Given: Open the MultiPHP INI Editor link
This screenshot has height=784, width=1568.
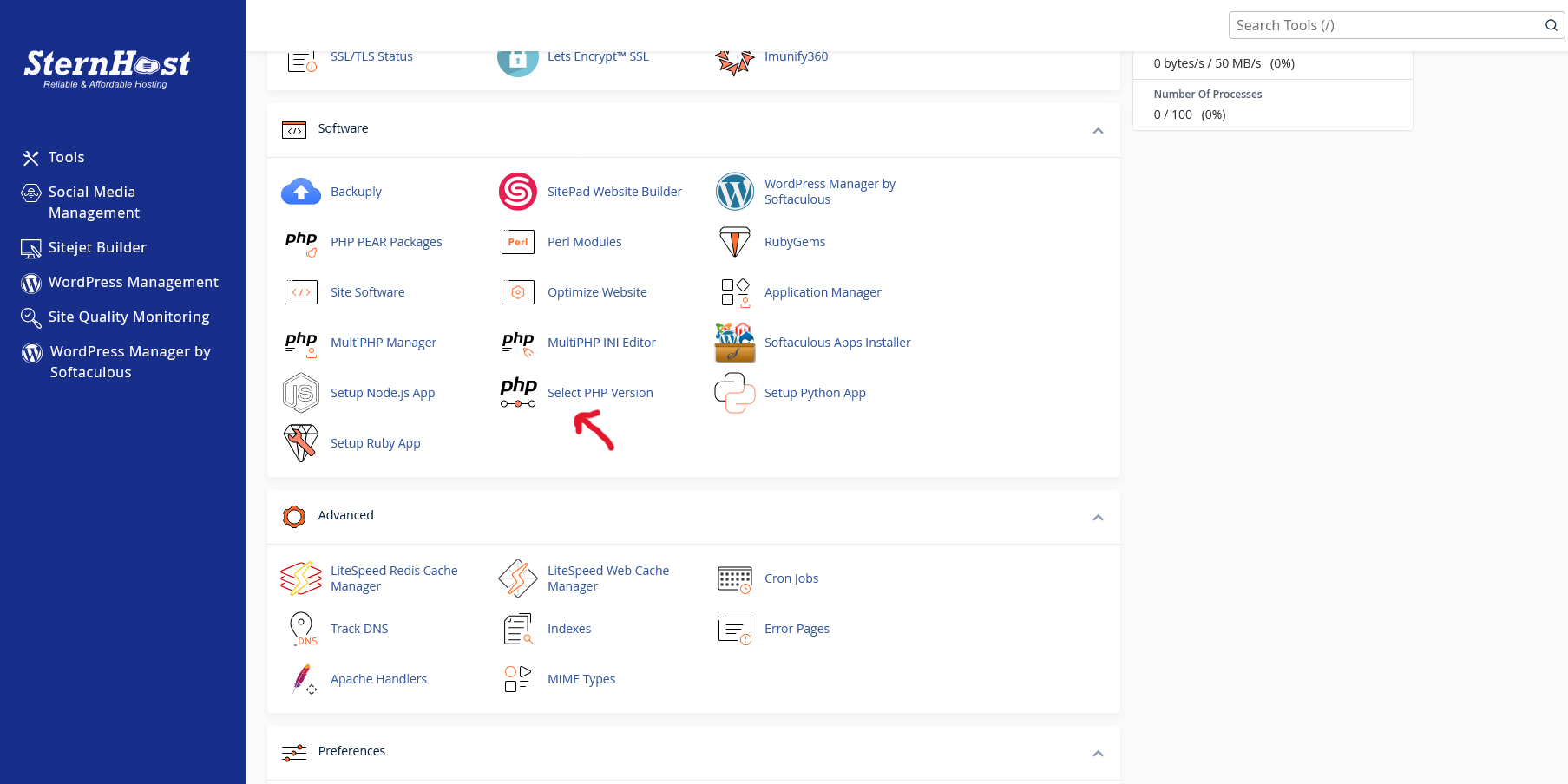Looking at the screenshot, I should (601, 343).
